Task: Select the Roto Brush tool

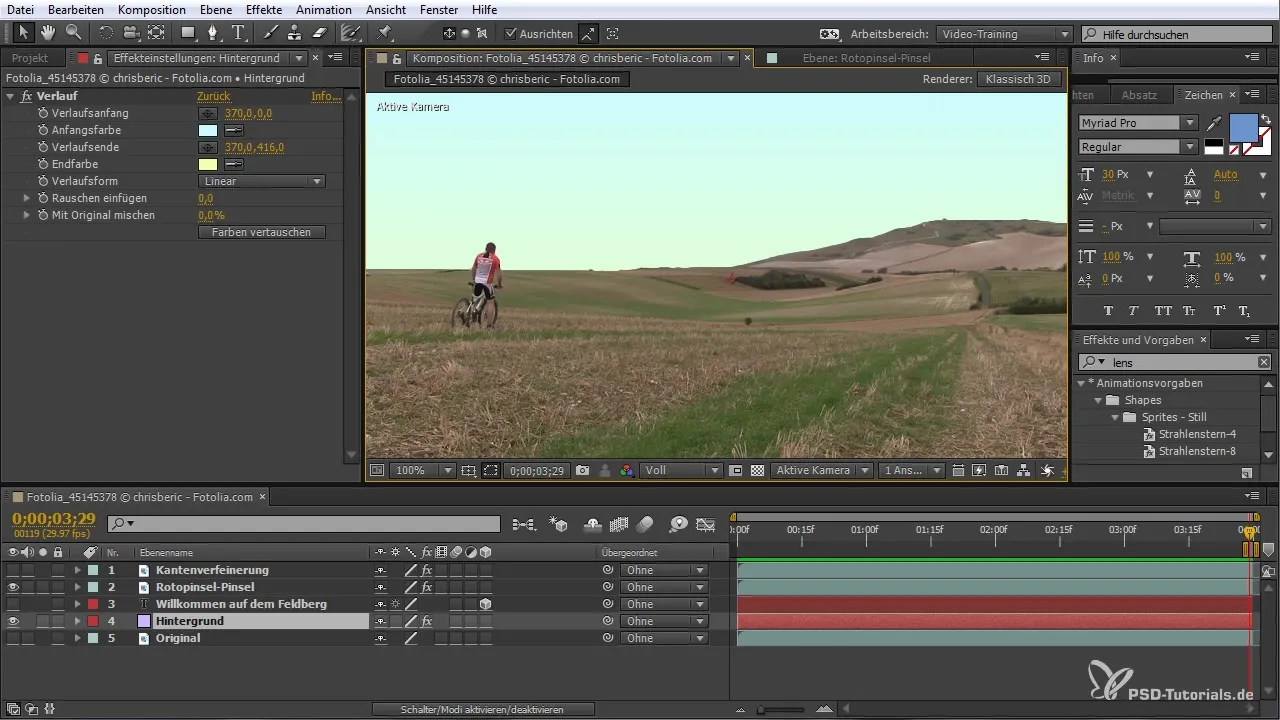Action: [x=351, y=33]
